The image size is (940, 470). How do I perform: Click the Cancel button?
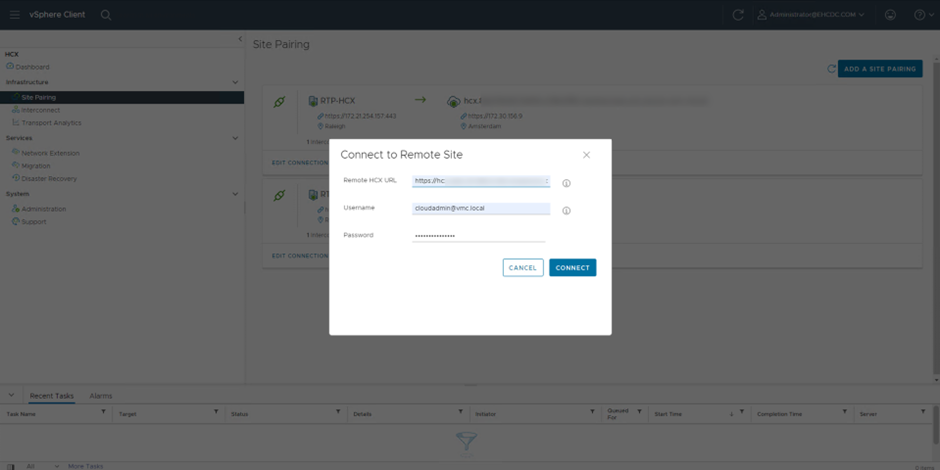[522, 268]
